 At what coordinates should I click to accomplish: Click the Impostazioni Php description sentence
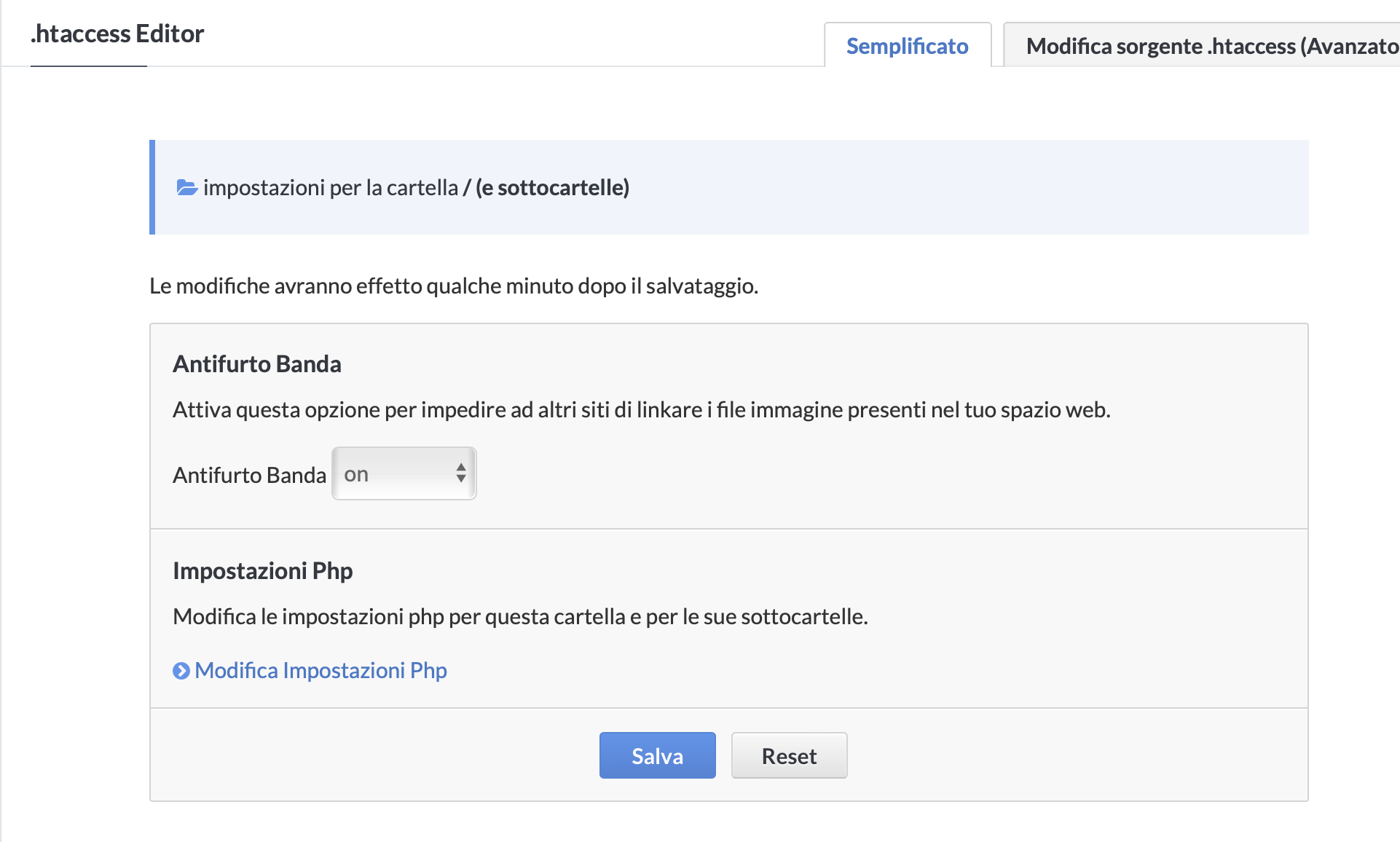[x=520, y=616]
